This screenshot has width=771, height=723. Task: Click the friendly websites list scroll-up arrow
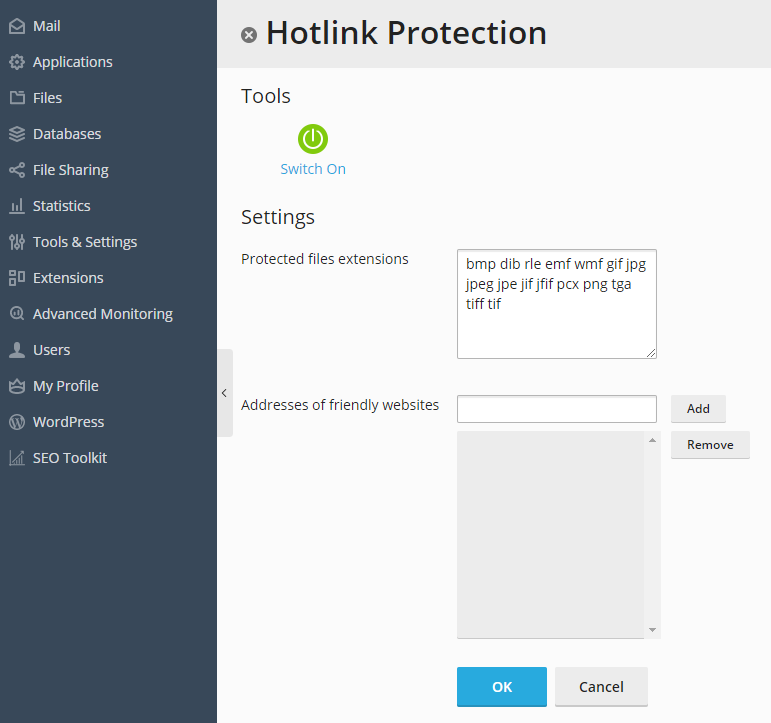coord(652,440)
